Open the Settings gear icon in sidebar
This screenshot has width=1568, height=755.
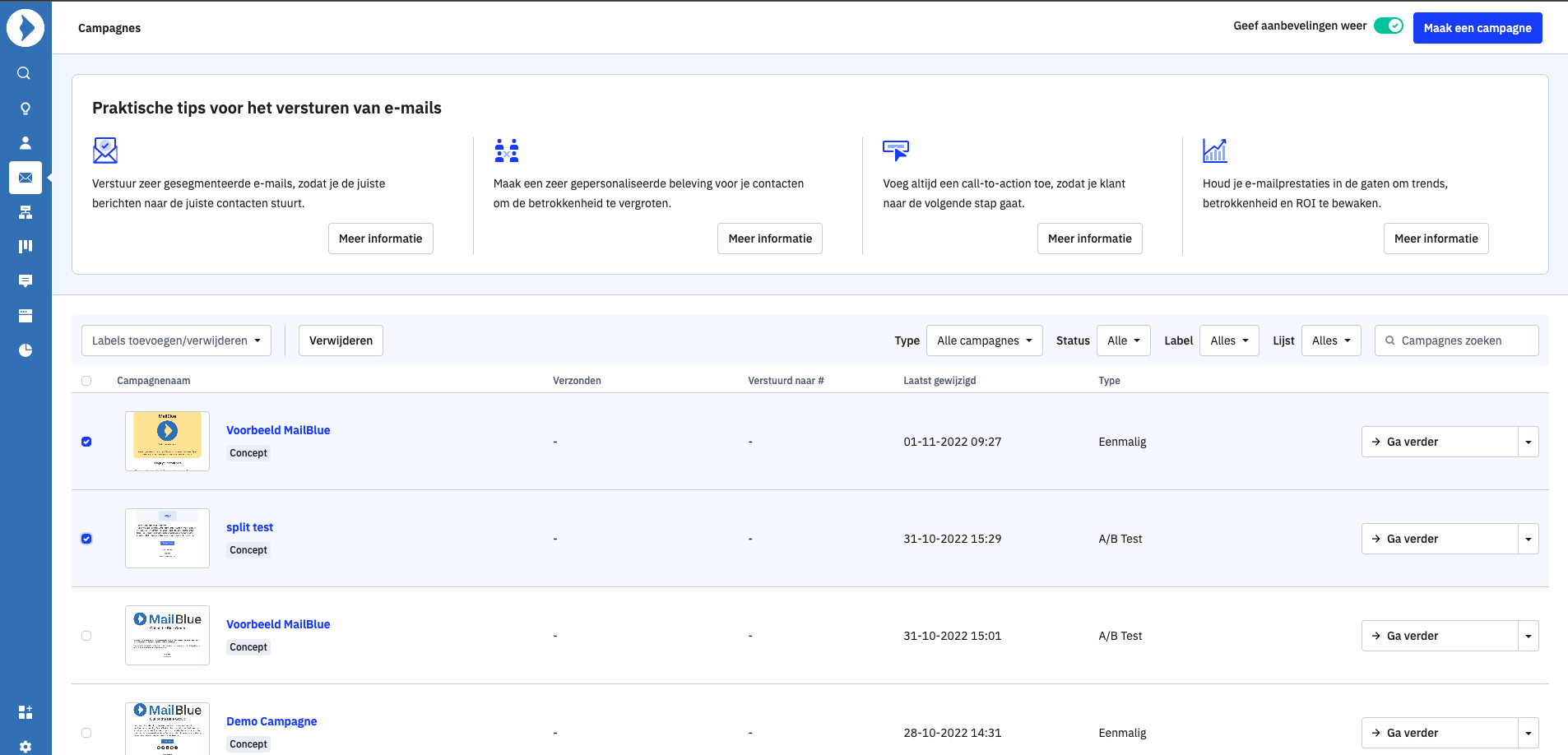[x=26, y=747]
